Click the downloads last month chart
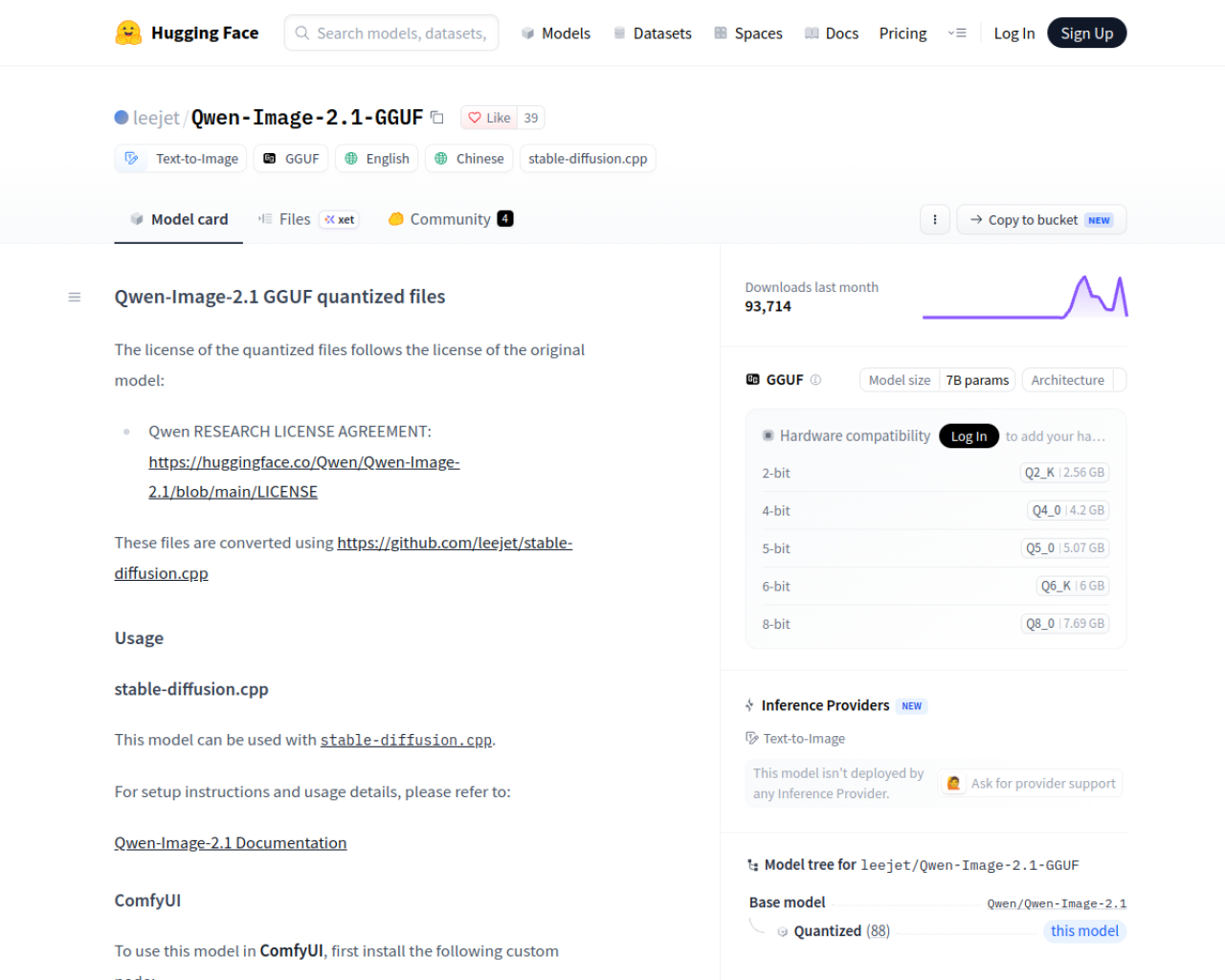Image resolution: width=1225 pixels, height=980 pixels. pos(1025,297)
